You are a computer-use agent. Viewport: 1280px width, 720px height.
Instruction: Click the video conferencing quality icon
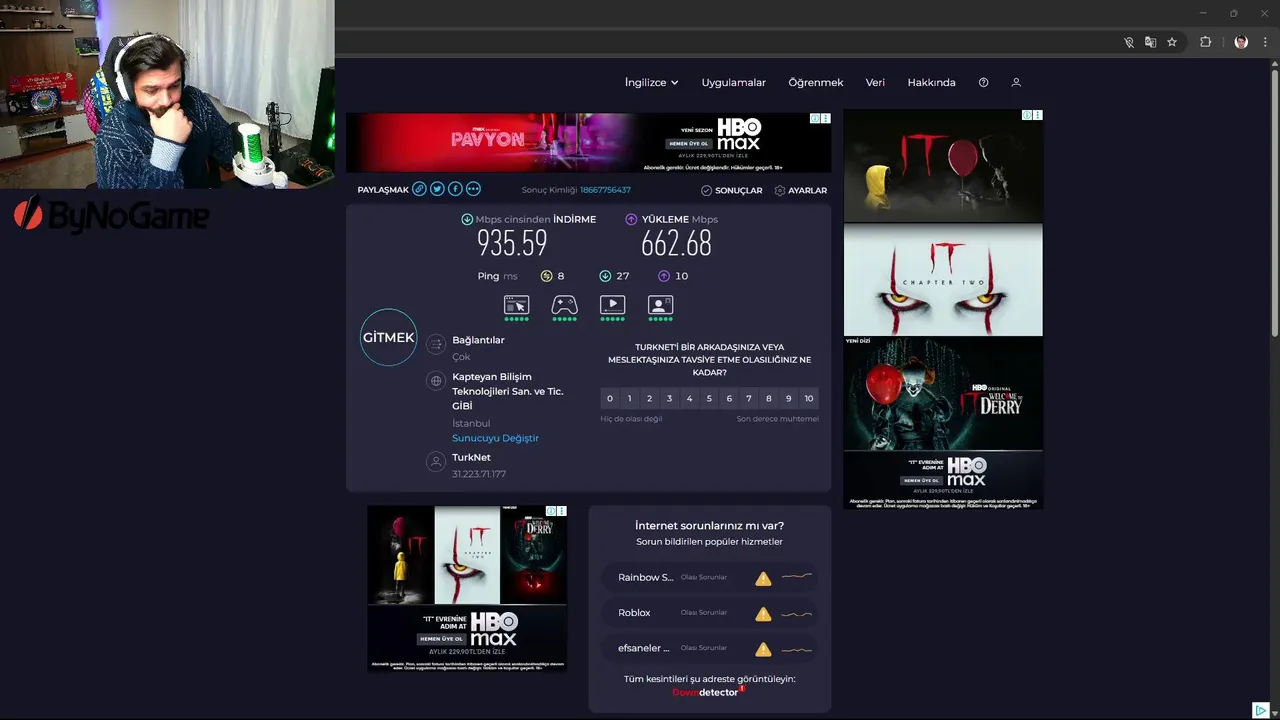(660, 305)
